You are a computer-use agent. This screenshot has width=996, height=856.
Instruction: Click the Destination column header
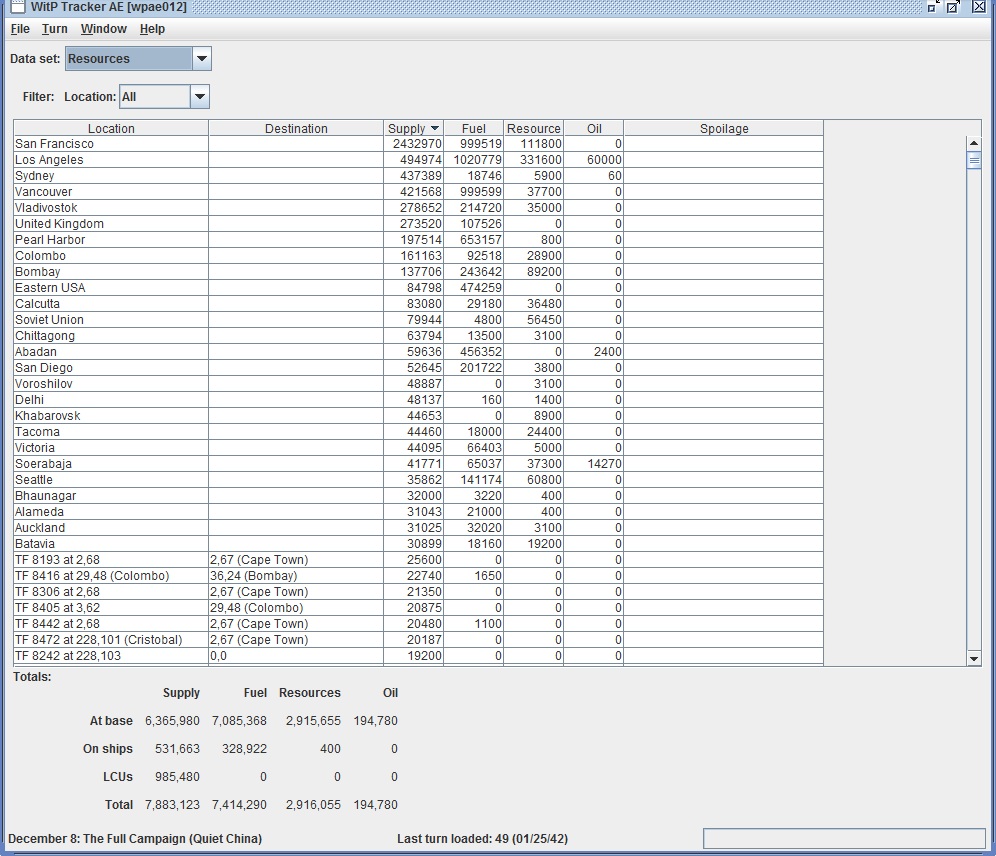(x=296, y=129)
